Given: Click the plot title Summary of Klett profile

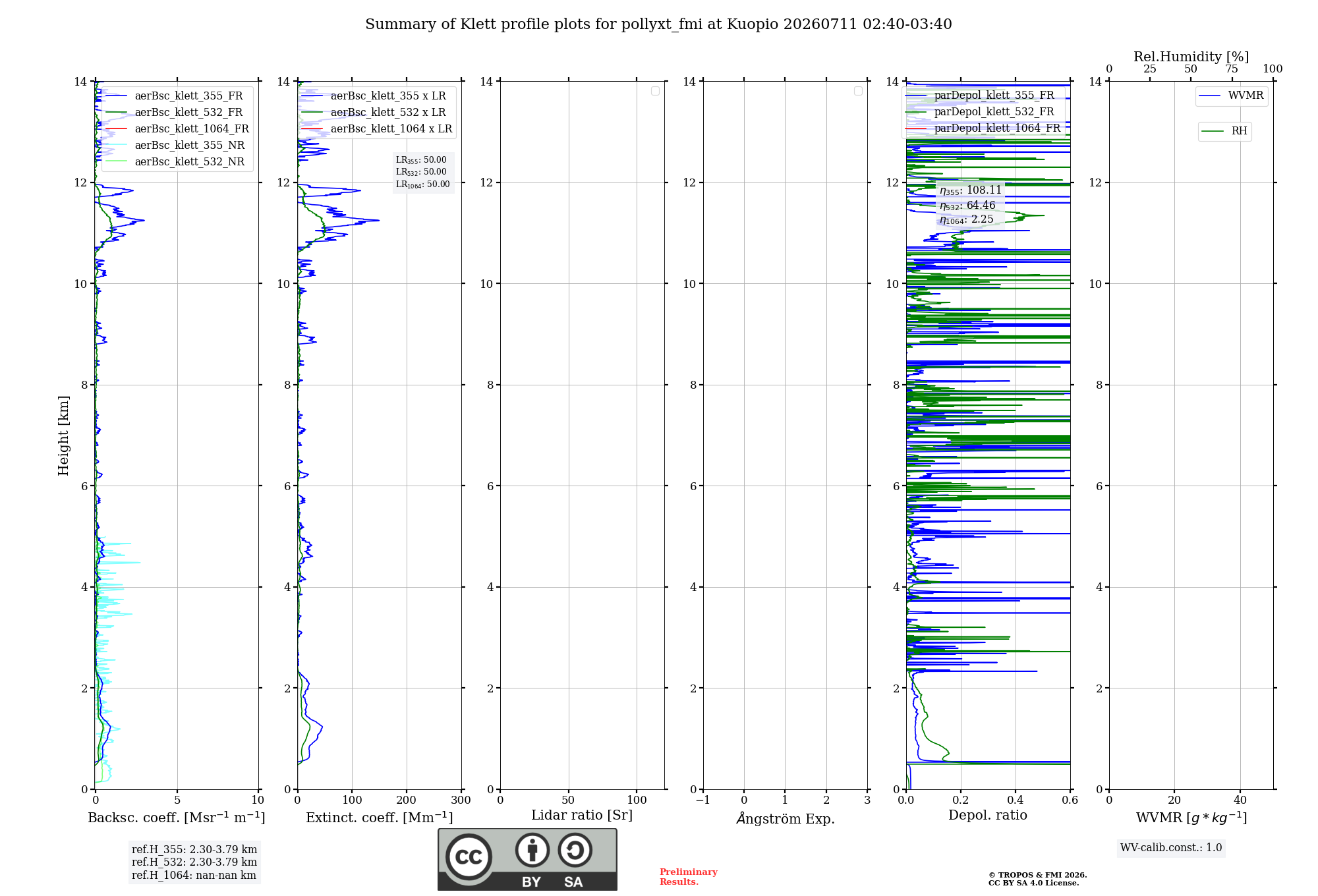Looking at the screenshot, I should [658, 24].
